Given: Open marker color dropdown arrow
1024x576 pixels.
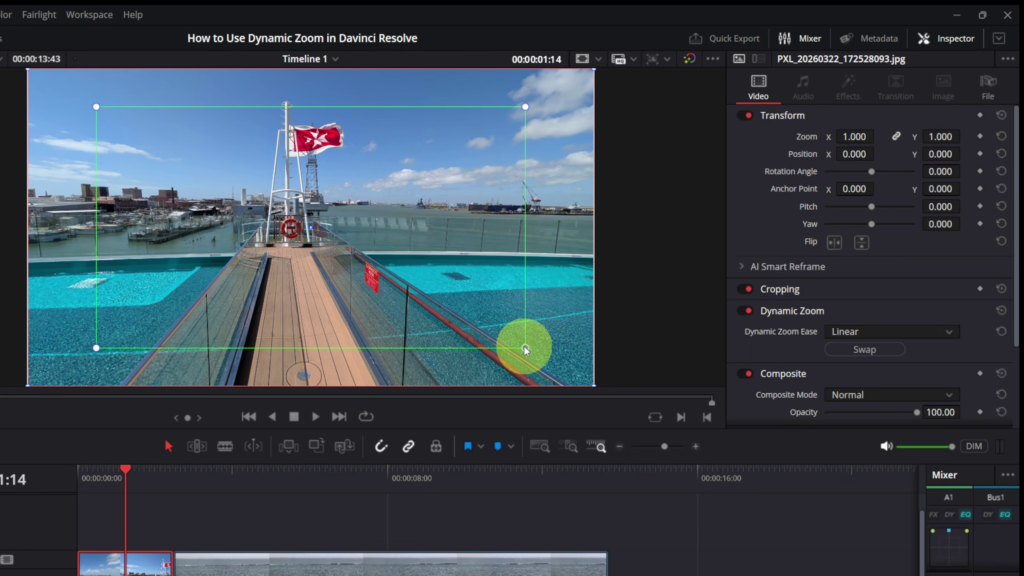Looking at the screenshot, I should [x=511, y=447].
